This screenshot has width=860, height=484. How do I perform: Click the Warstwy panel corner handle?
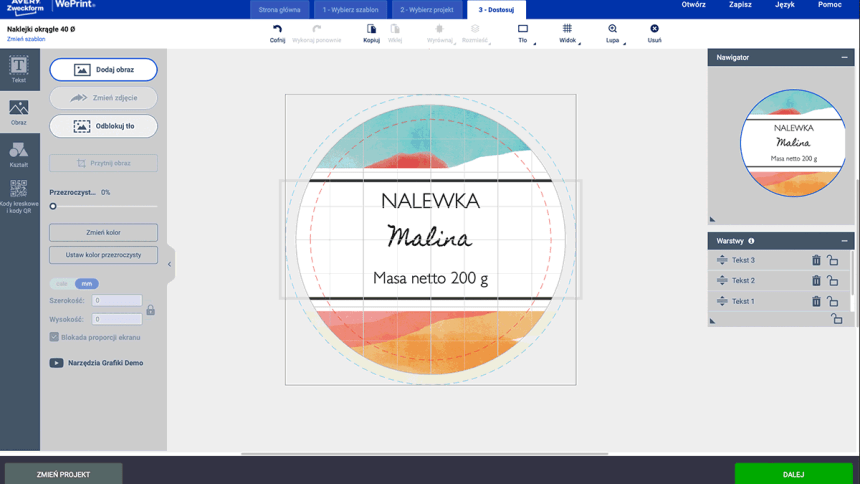point(712,321)
